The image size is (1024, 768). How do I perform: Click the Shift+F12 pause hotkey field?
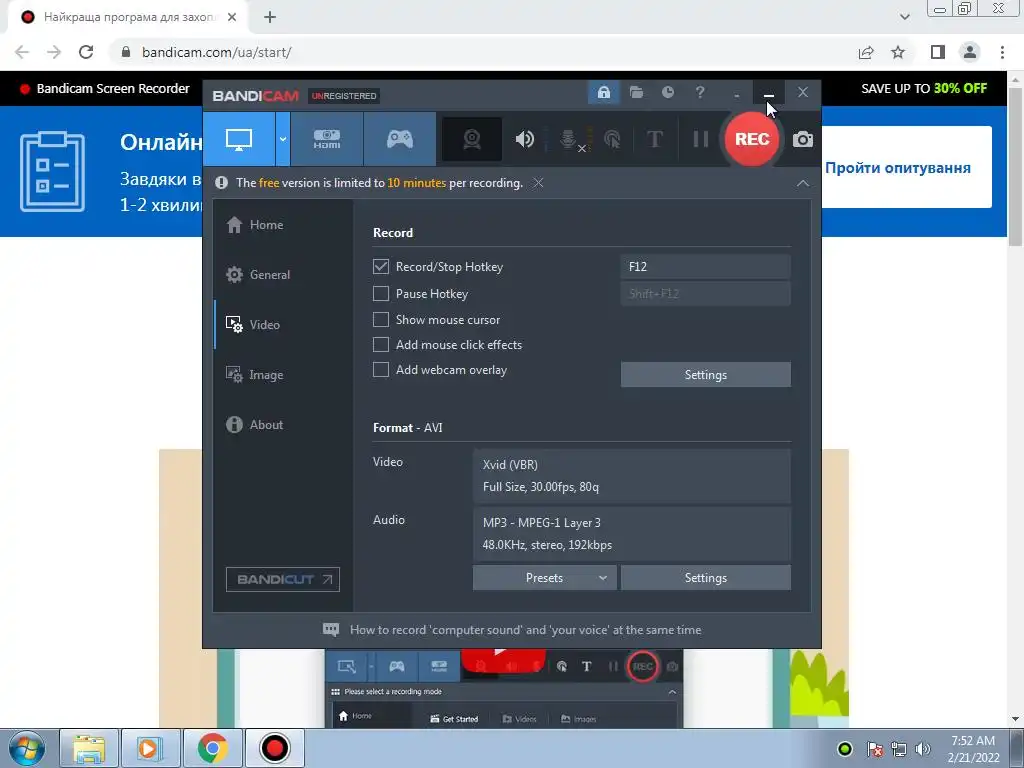pos(705,294)
